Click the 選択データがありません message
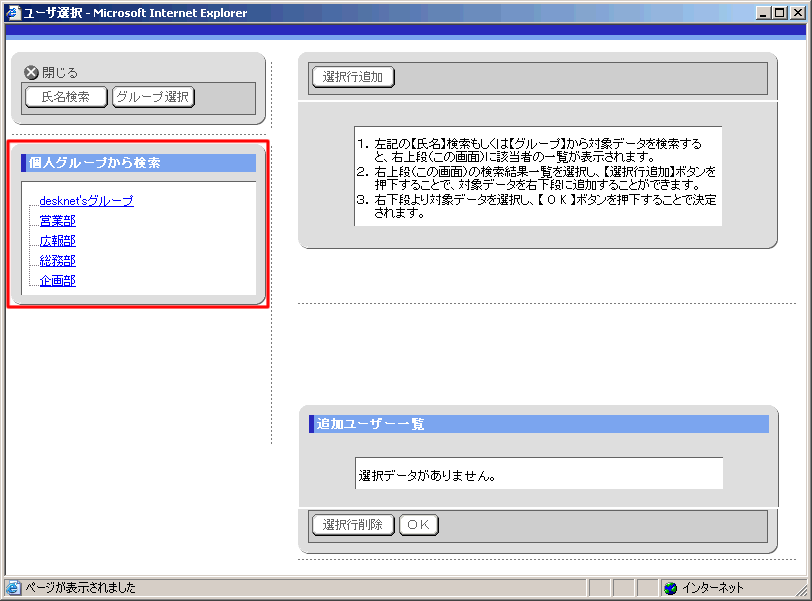 (427, 476)
